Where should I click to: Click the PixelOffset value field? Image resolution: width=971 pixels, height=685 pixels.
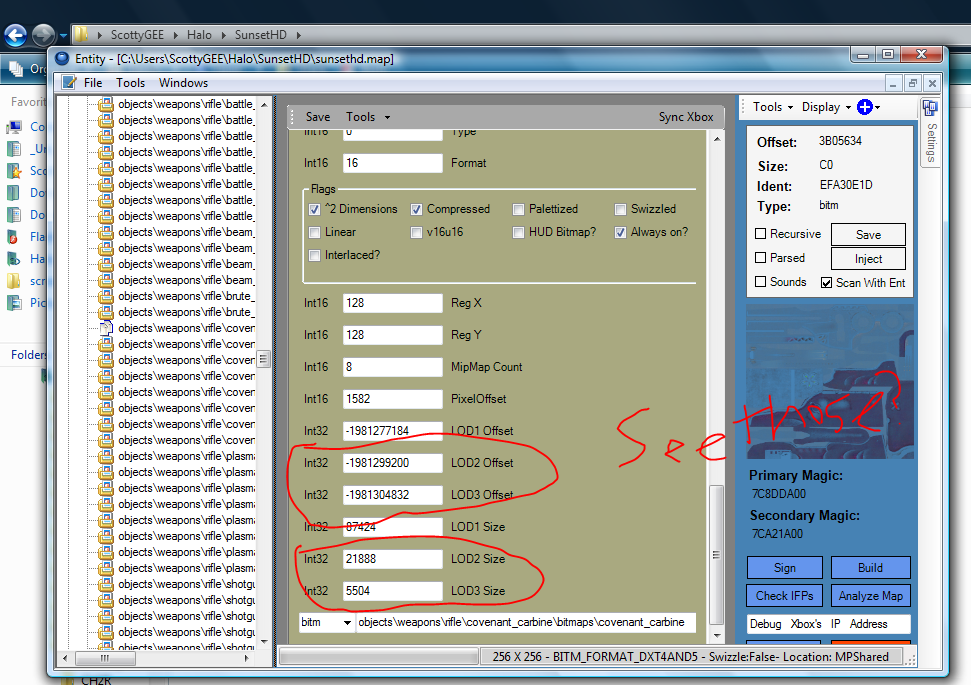tap(393, 399)
